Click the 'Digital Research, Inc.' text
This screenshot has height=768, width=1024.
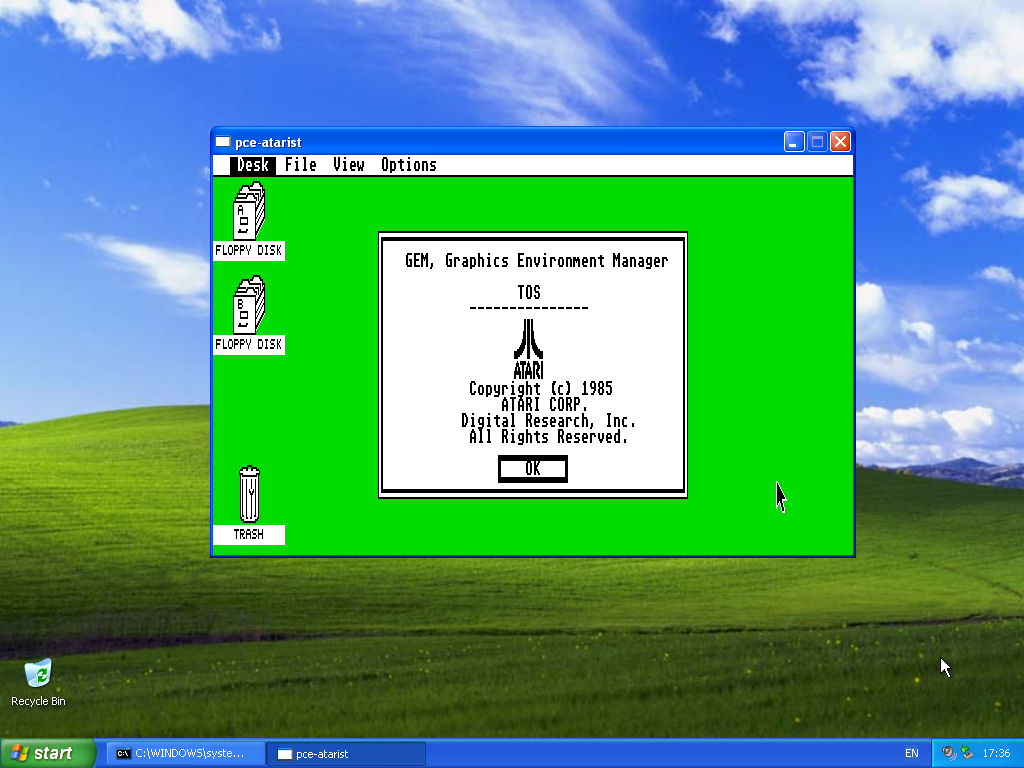[549, 421]
